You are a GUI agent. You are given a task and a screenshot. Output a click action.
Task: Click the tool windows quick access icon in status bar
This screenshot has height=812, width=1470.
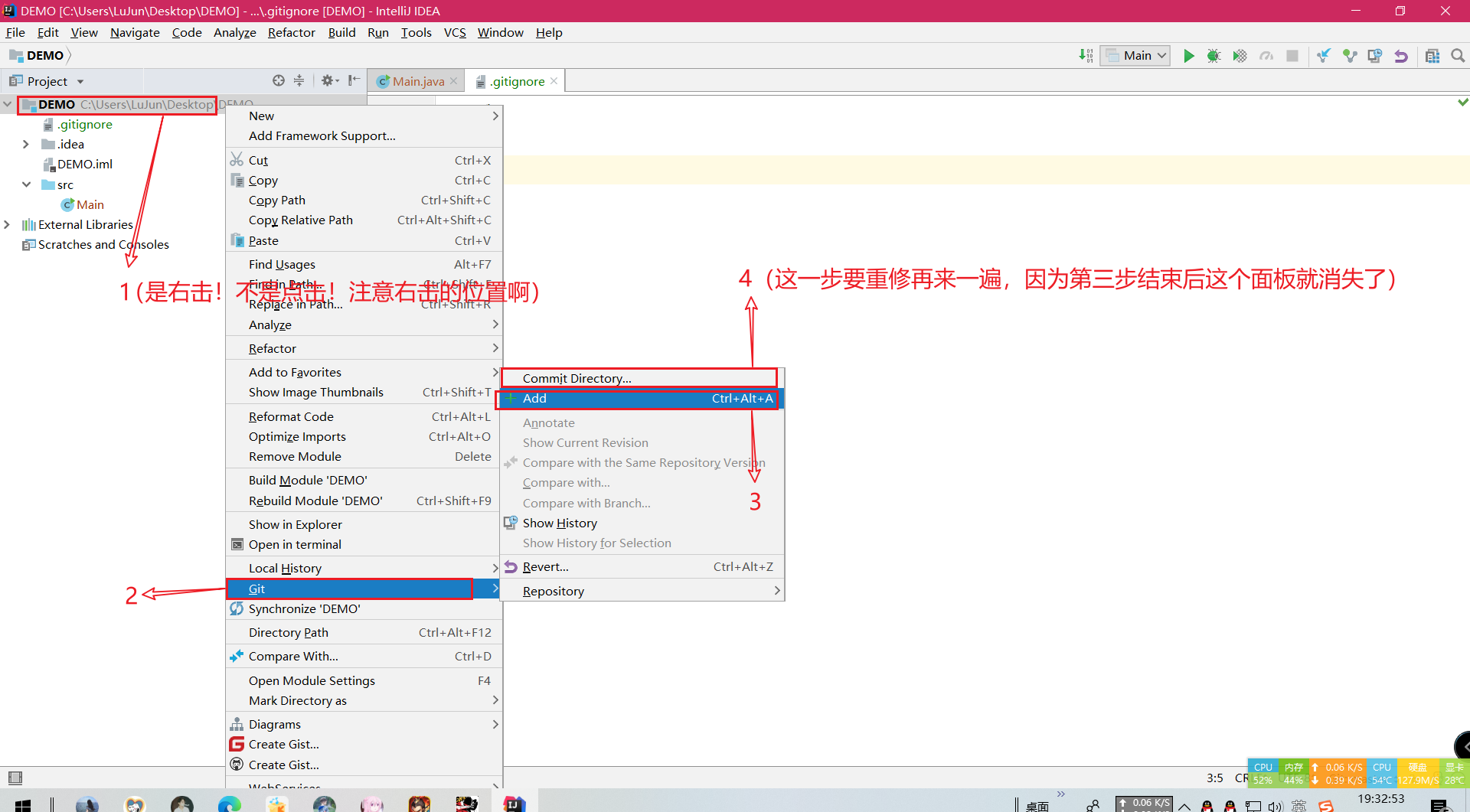(15, 778)
